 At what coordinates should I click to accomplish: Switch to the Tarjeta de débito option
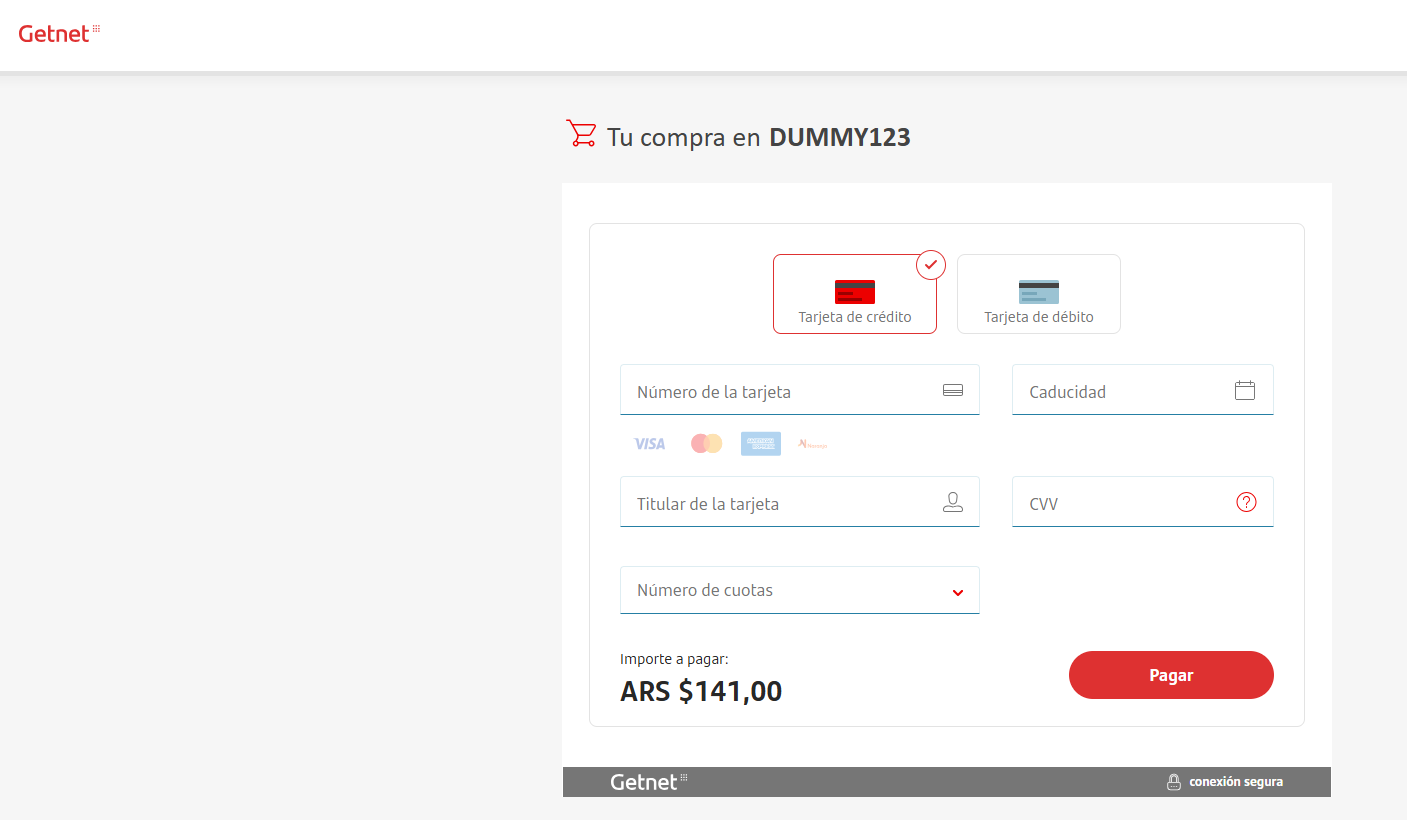point(1039,294)
